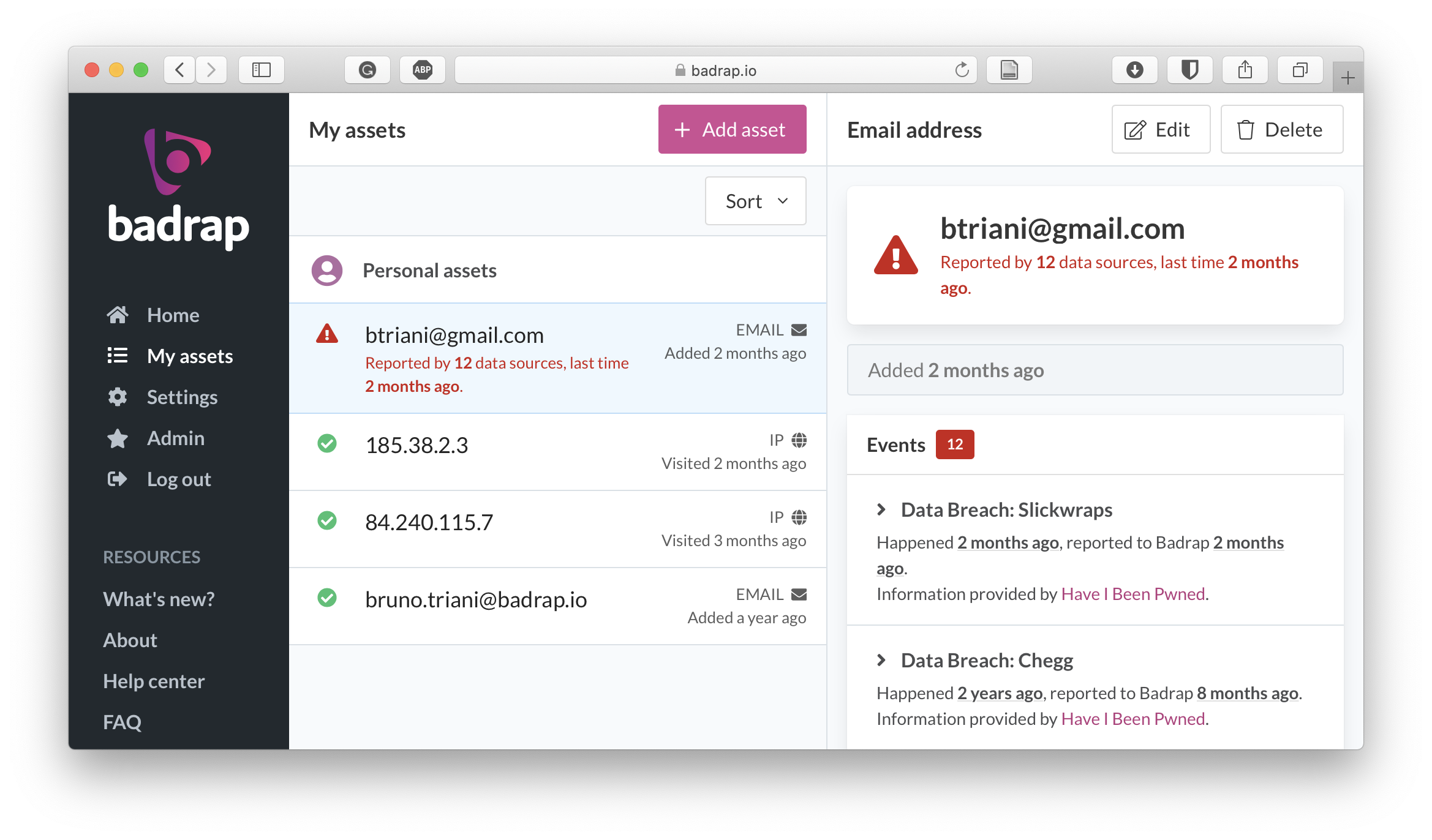Click the Share icon in browser toolbar
The height and width of the screenshot is (840, 1432).
1245,70
